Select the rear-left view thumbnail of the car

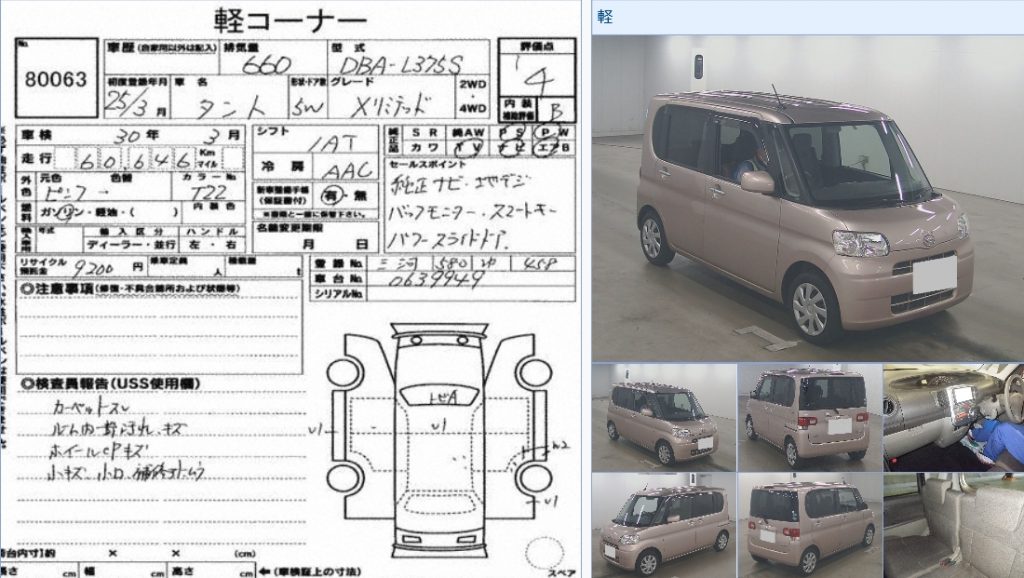[x=810, y=417]
